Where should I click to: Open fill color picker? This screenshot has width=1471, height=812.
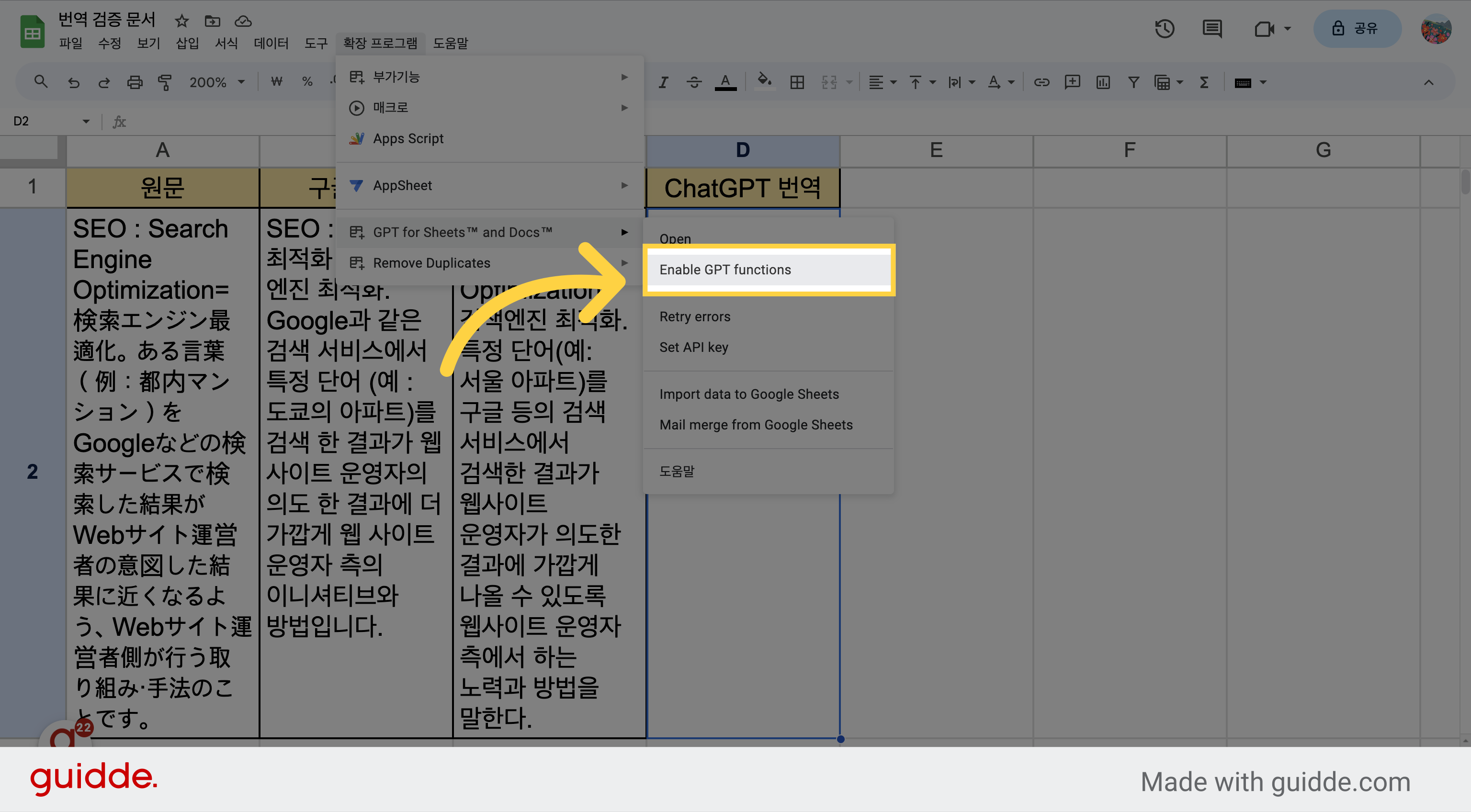tap(765, 82)
